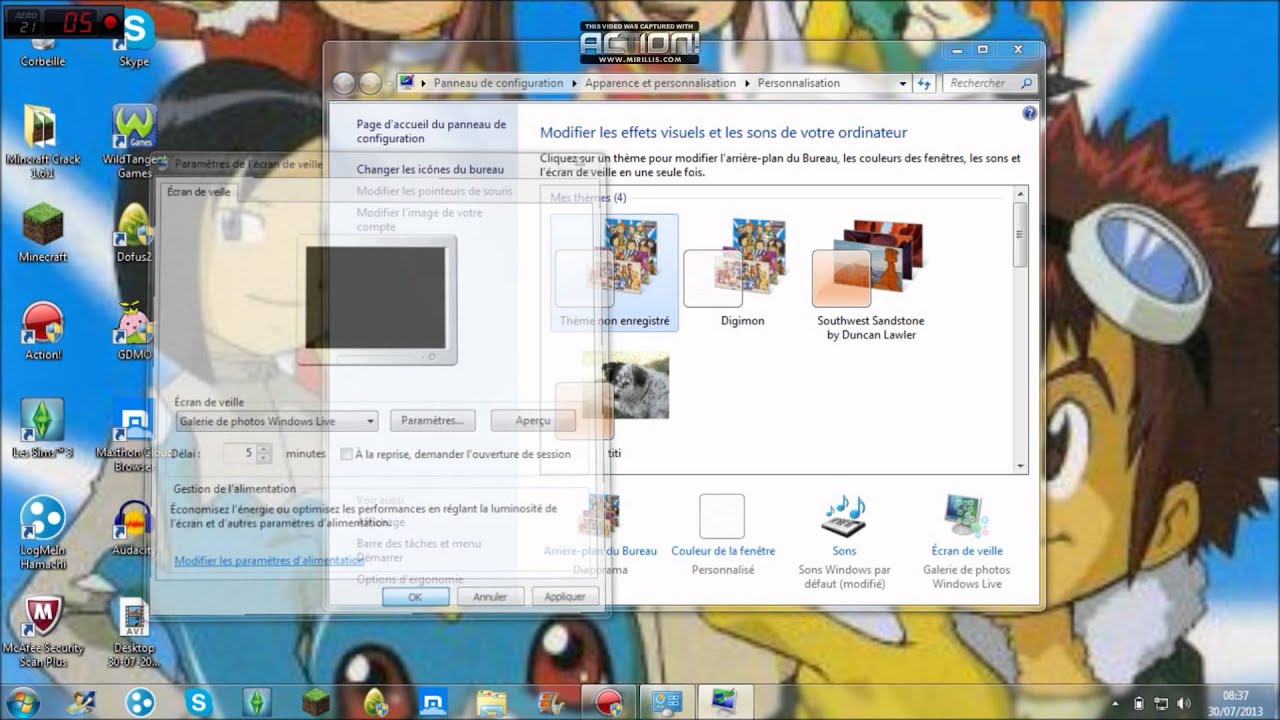Screen dimensions: 1280x720
Task: Click the Paramètres... button
Action: pos(432,421)
